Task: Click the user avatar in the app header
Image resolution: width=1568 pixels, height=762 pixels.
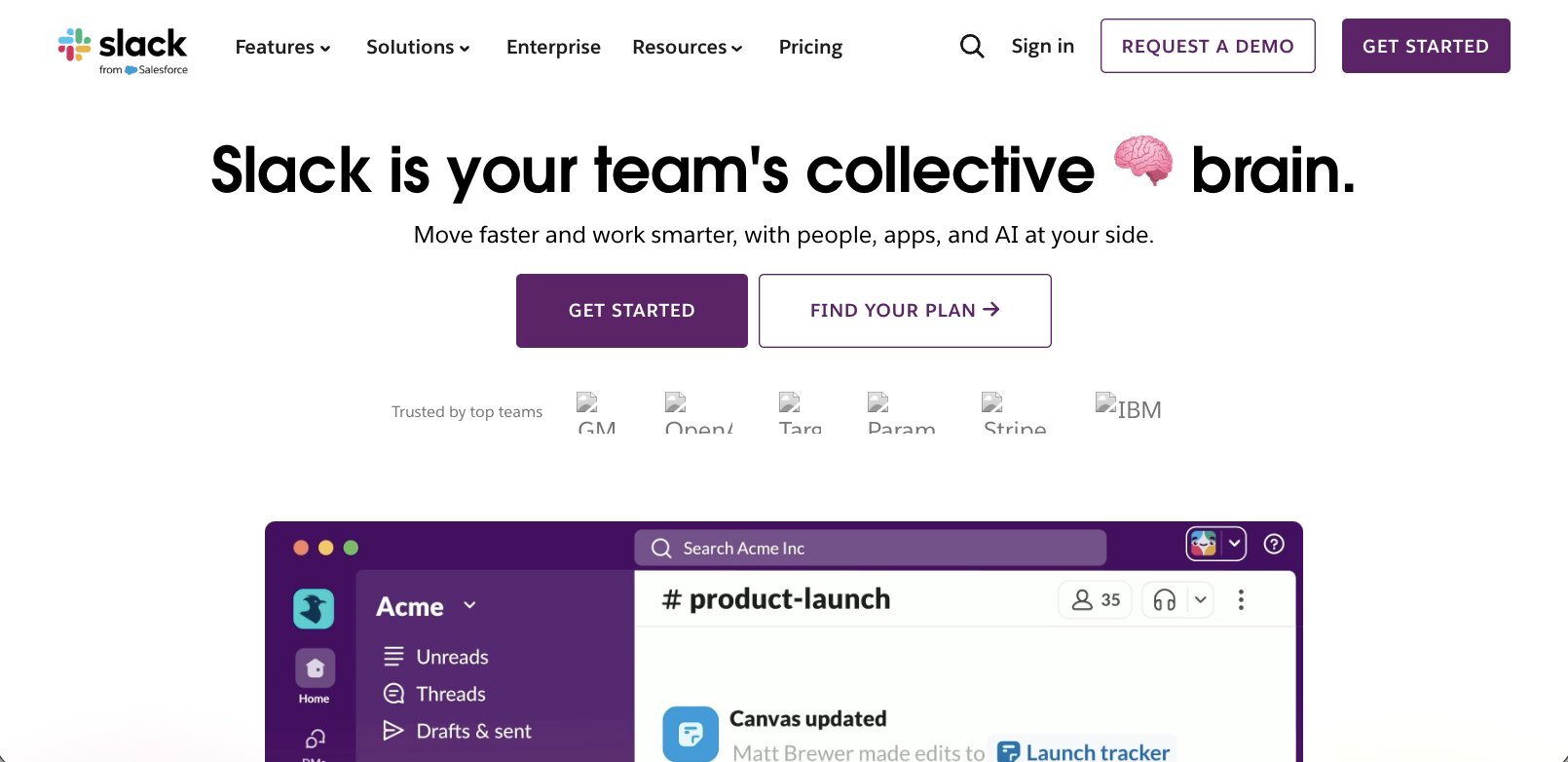Action: coord(1204,544)
